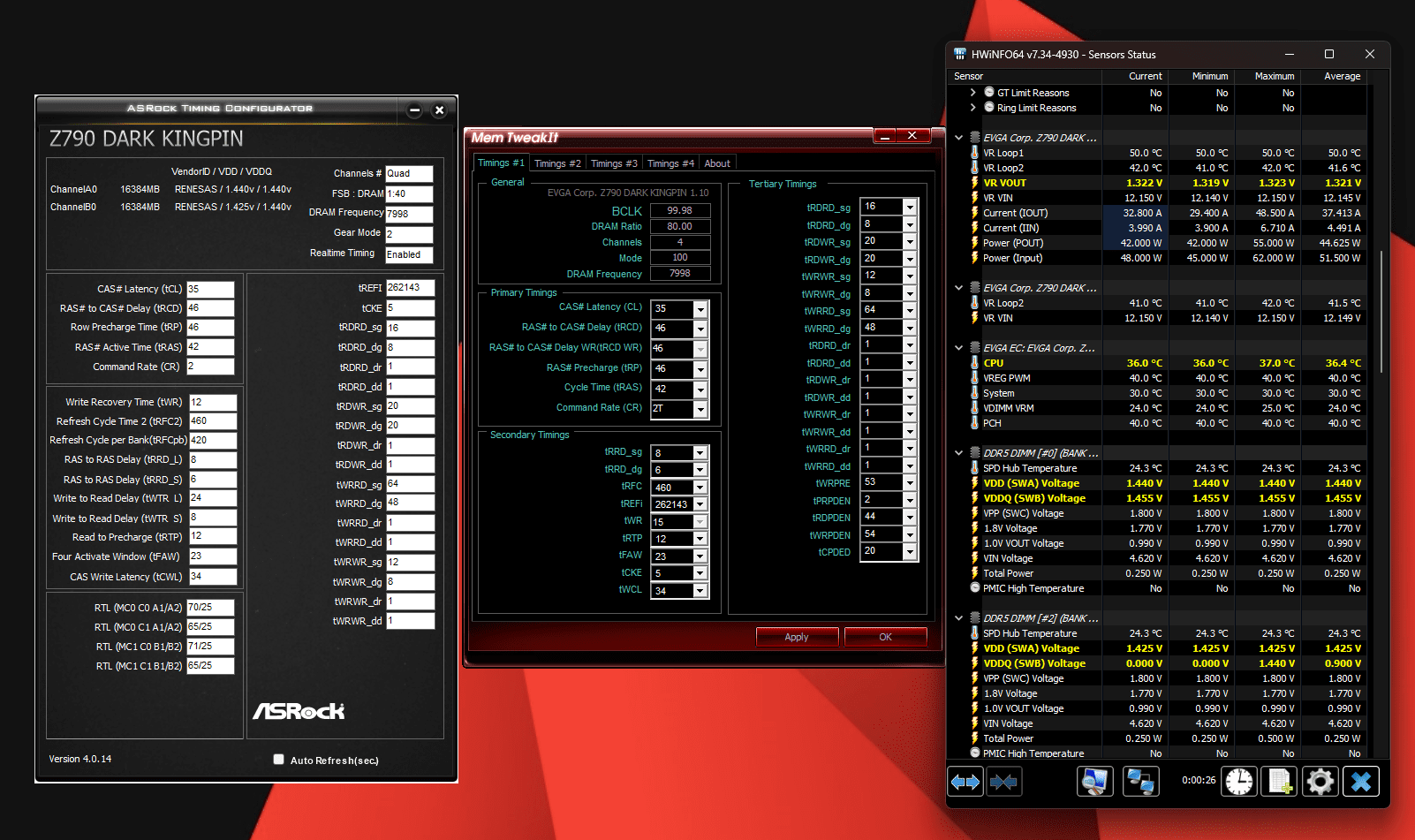
Task: Click the HWiNFO64 title bar app icon
Action: [960, 54]
